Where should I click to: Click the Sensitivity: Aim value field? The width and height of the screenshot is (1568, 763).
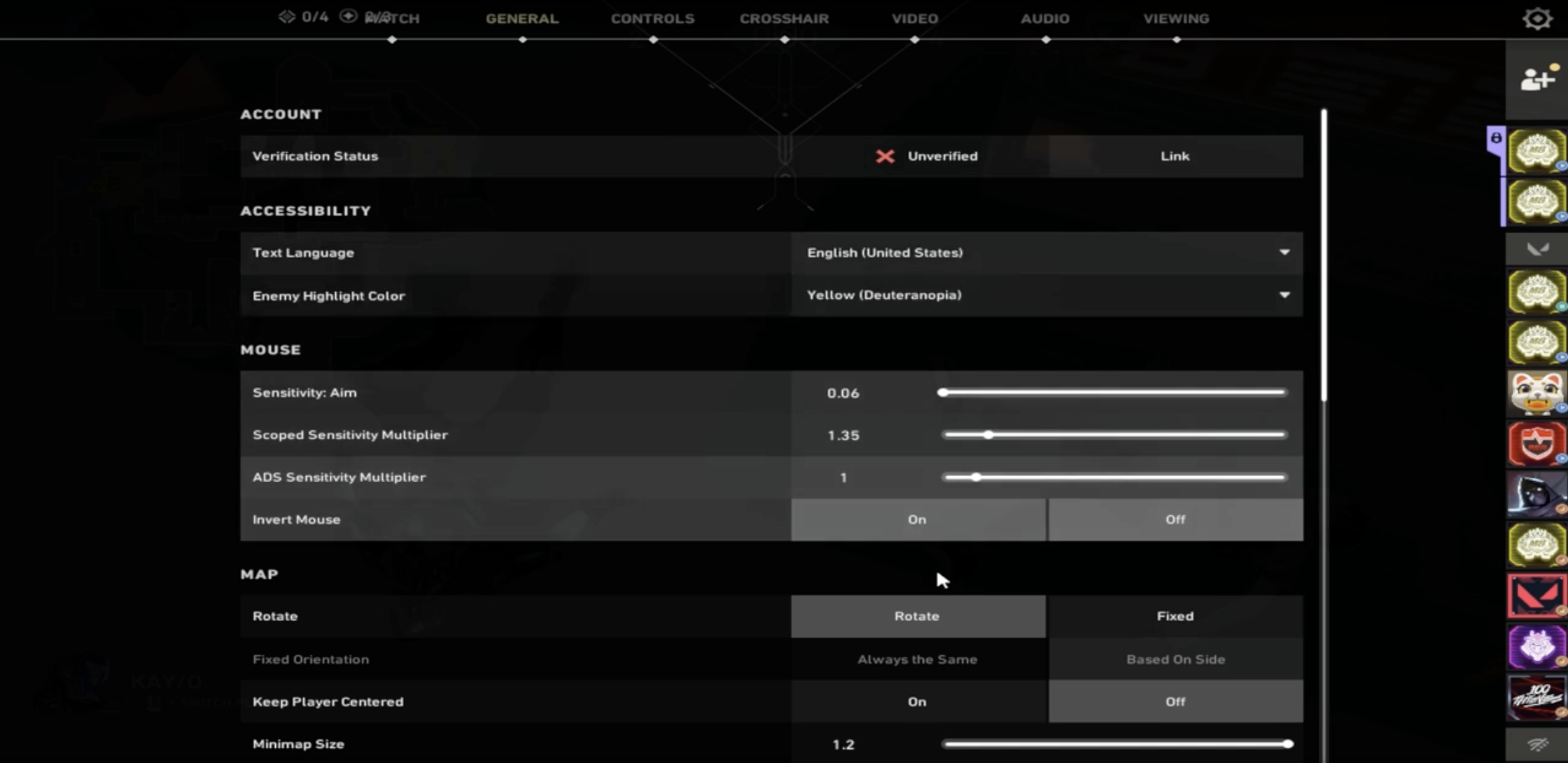(843, 393)
